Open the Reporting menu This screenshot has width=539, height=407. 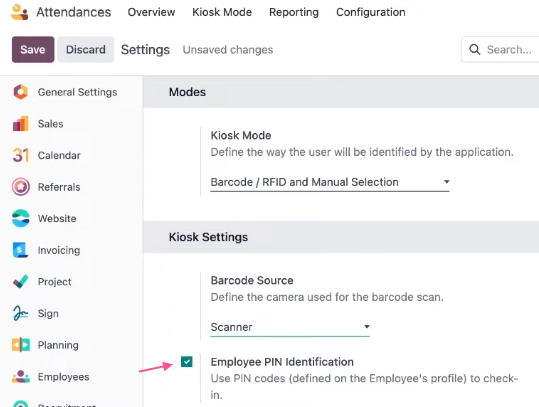pyautogui.click(x=294, y=12)
